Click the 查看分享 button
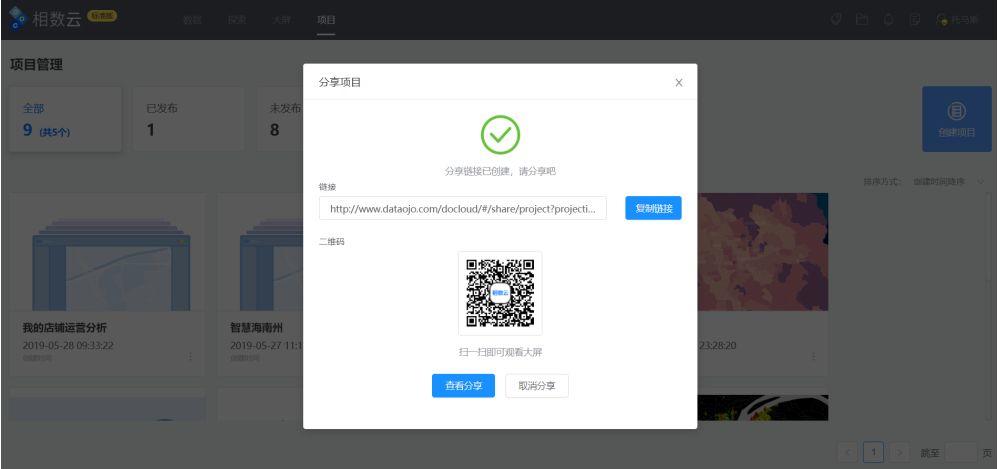This screenshot has width=998, height=469. tap(463, 386)
